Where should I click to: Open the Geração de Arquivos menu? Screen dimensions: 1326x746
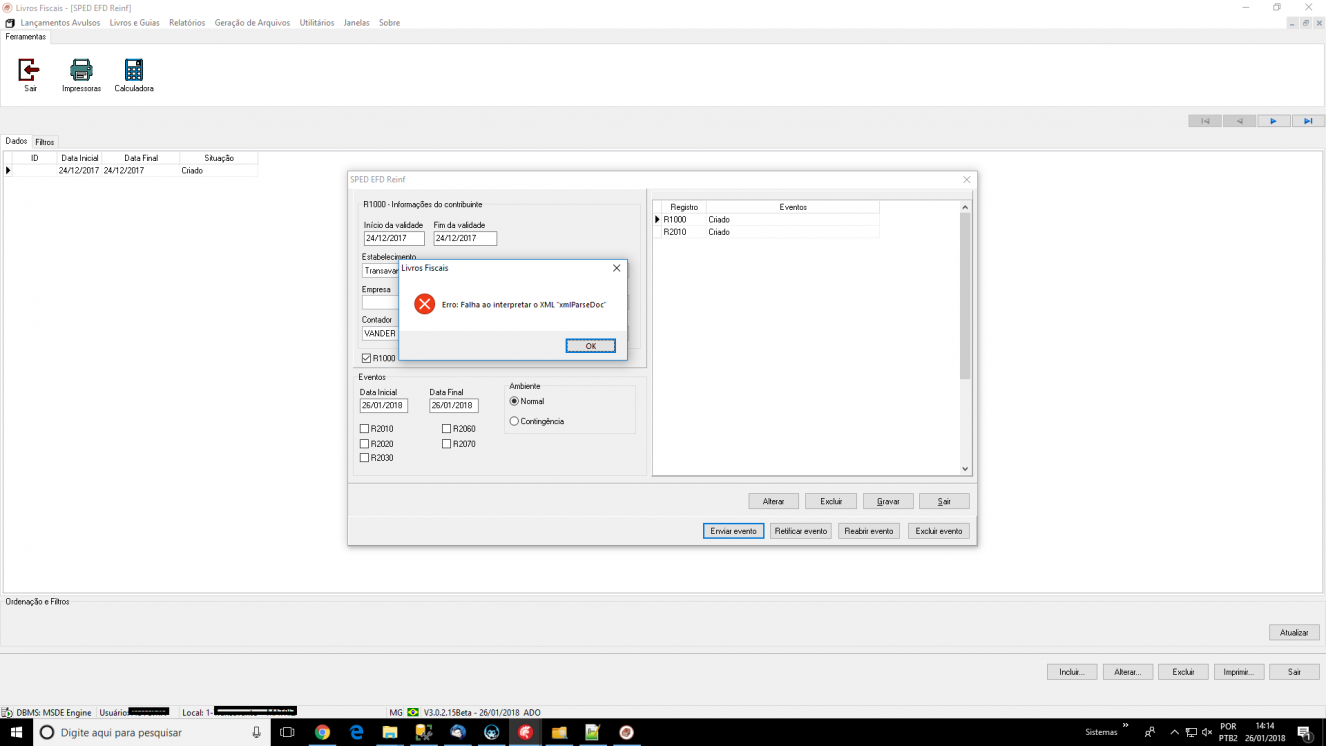(252, 22)
